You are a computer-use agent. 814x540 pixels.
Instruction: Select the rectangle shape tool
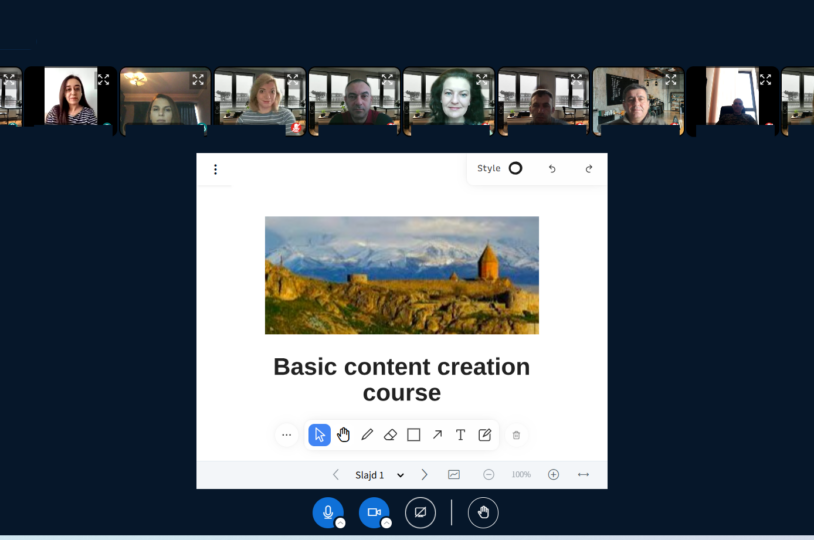(414, 435)
